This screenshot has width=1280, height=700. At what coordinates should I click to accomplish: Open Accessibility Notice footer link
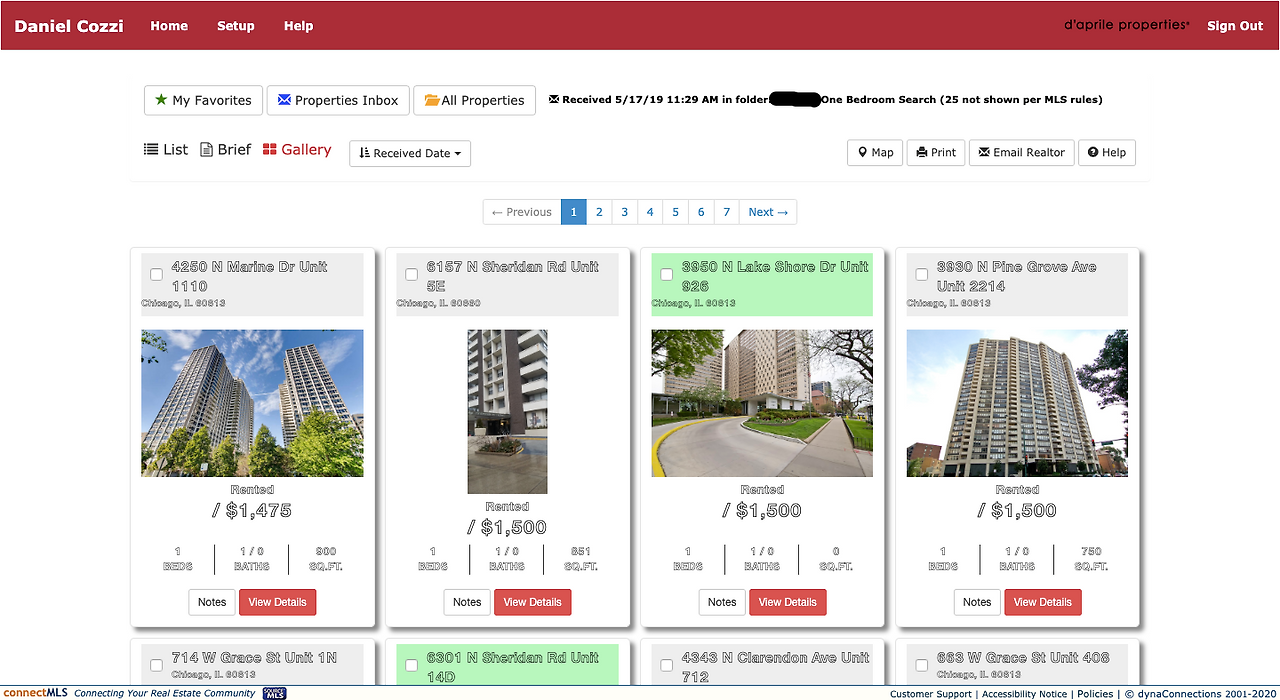1025,694
